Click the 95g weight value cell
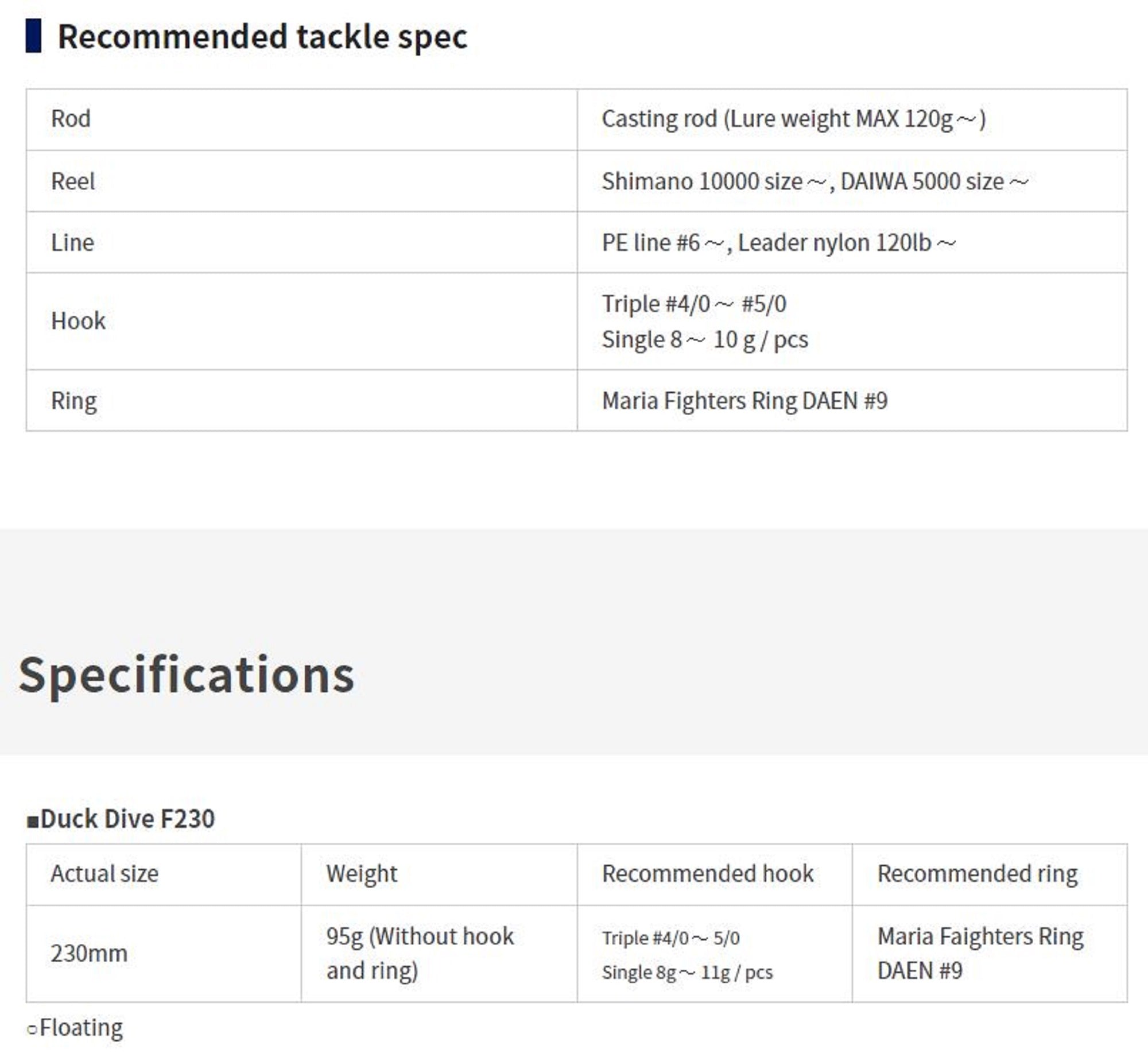This screenshot has height=1057, width=1148. (x=420, y=954)
